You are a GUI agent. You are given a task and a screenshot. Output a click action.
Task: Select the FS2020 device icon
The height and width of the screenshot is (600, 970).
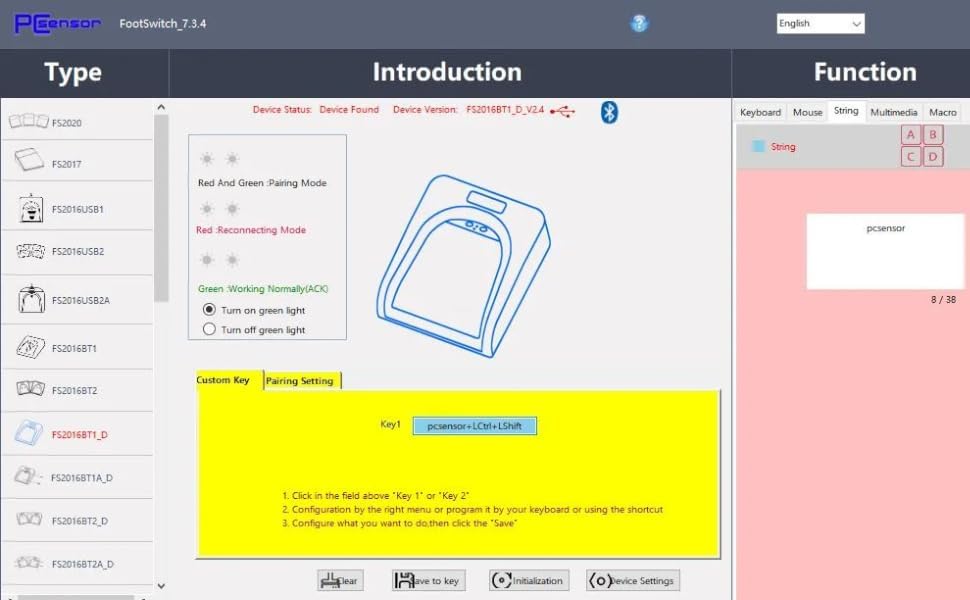click(29, 122)
